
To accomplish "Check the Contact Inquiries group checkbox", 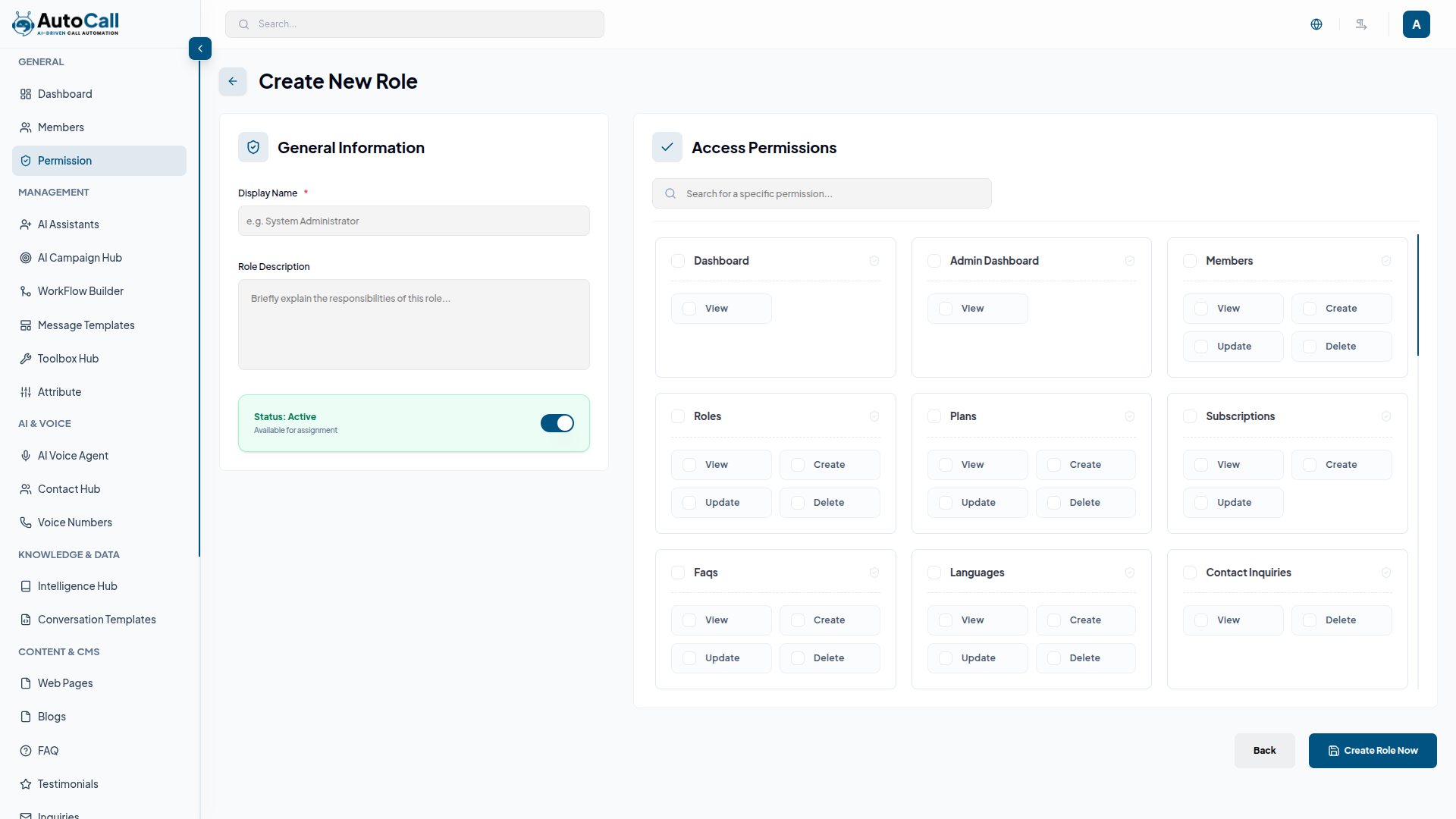I will click(1190, 573).
